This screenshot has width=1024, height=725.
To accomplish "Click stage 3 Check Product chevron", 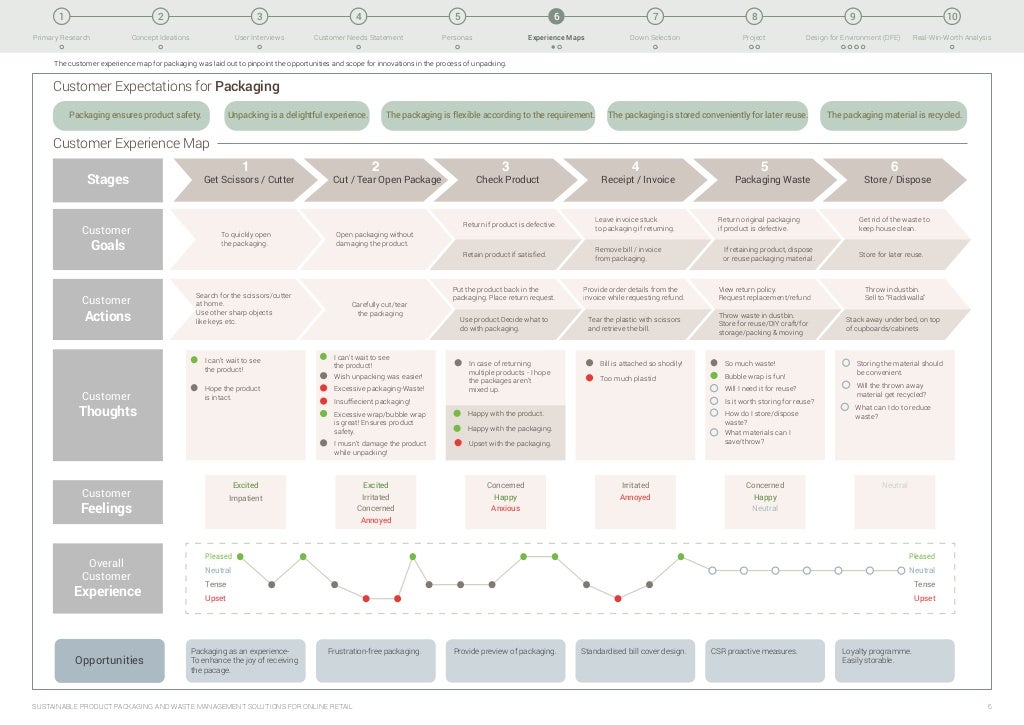I will 507,180.
